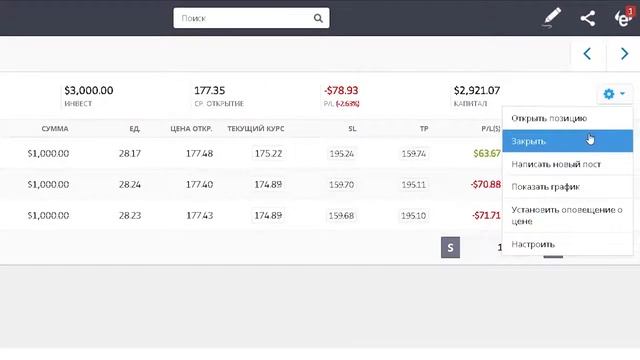The width and height of the screenshot is (640, 360).
Task: Click the 177.35 average open value
Action: [209, 90]
